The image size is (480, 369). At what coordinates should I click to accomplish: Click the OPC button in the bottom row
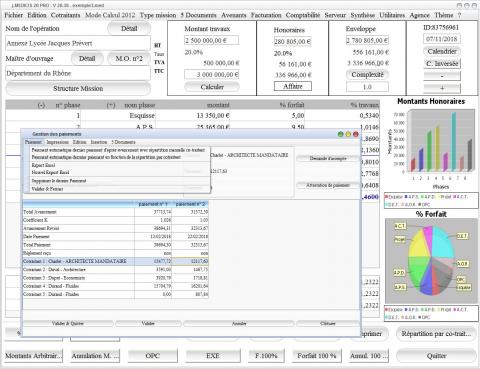[153, 356]
